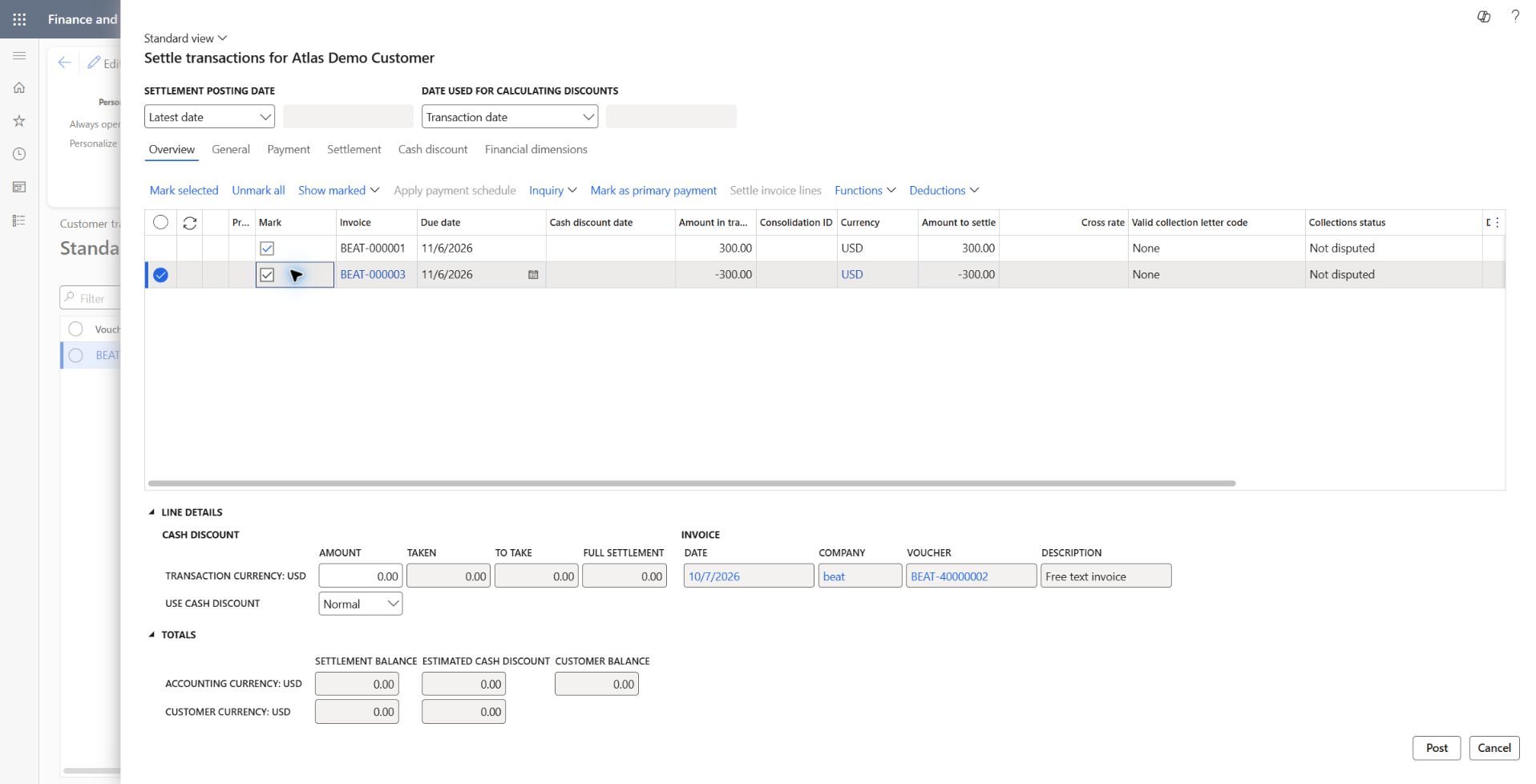Click the Post button
This screenshot has height=784, width=1536.
tap(1437, 748)
